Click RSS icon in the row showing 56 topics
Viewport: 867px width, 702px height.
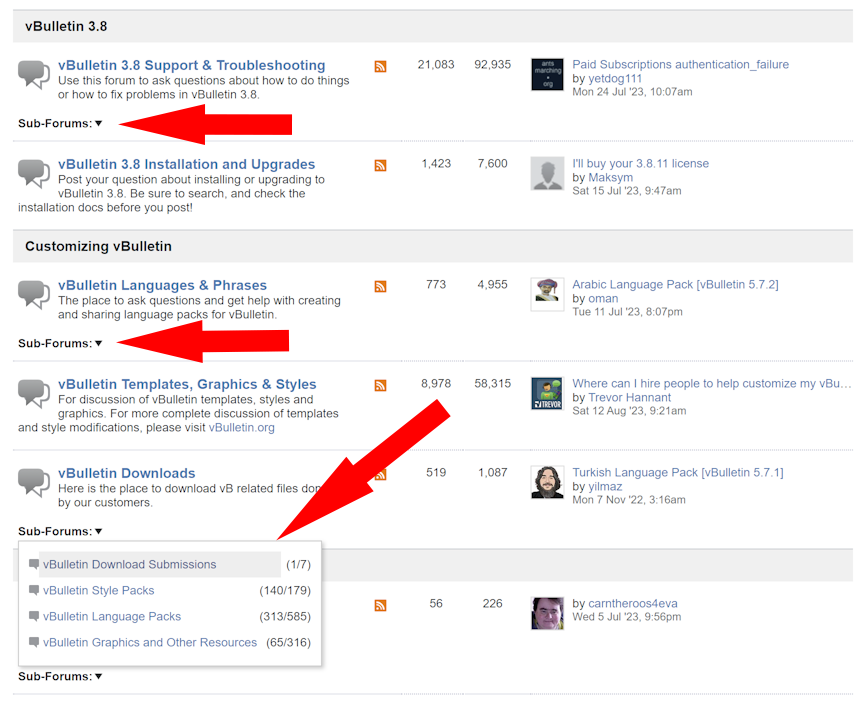point(380,605)
